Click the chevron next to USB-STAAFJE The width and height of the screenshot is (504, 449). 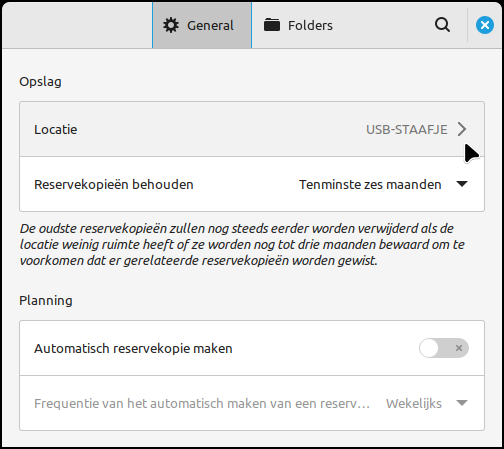coord(462,129)
